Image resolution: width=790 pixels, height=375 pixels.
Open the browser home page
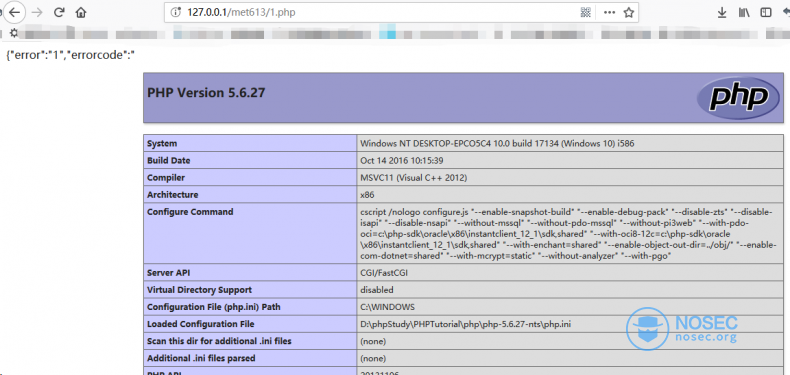click(x=81, y=13)
